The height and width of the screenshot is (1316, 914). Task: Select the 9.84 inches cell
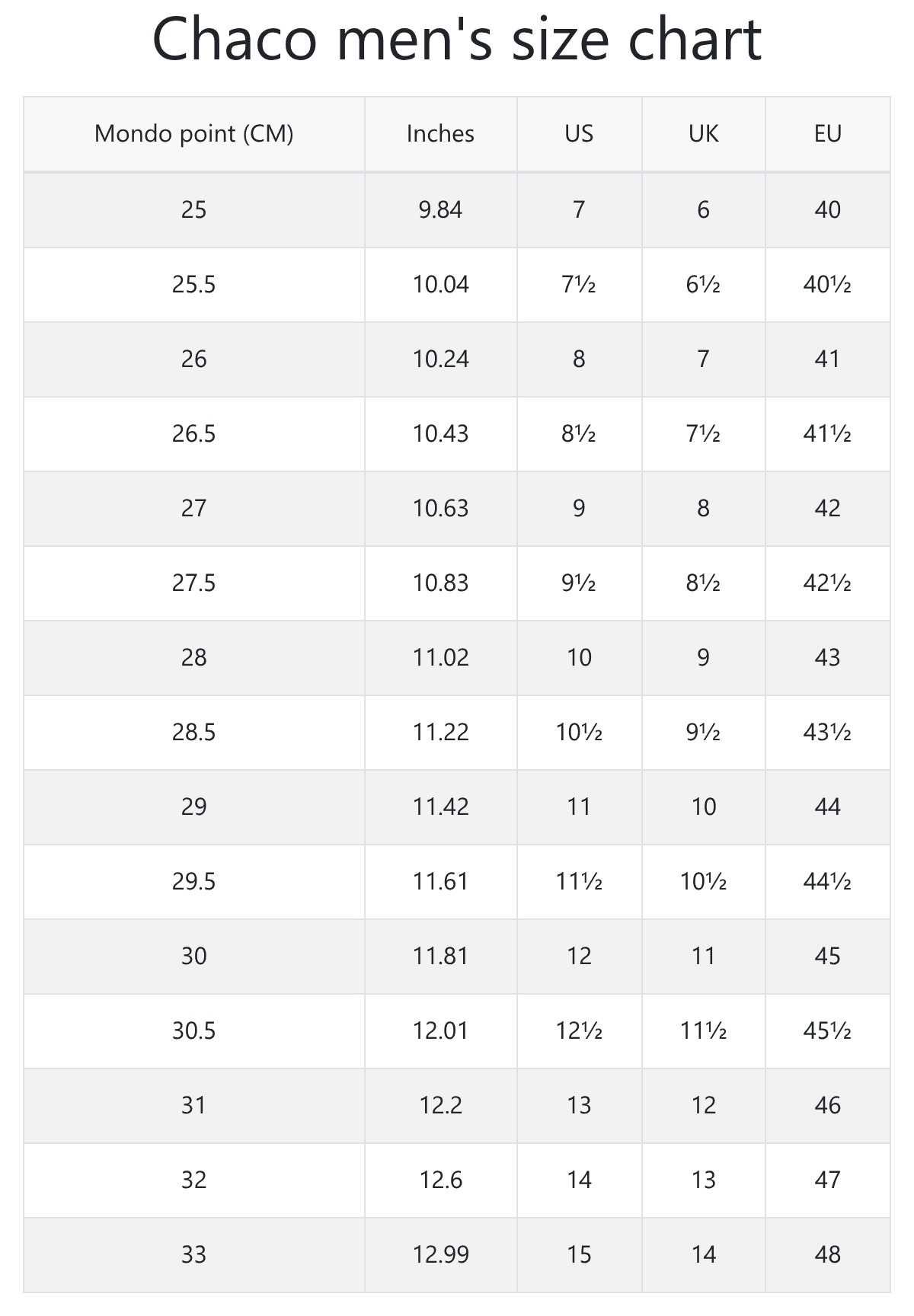[440, 209]
